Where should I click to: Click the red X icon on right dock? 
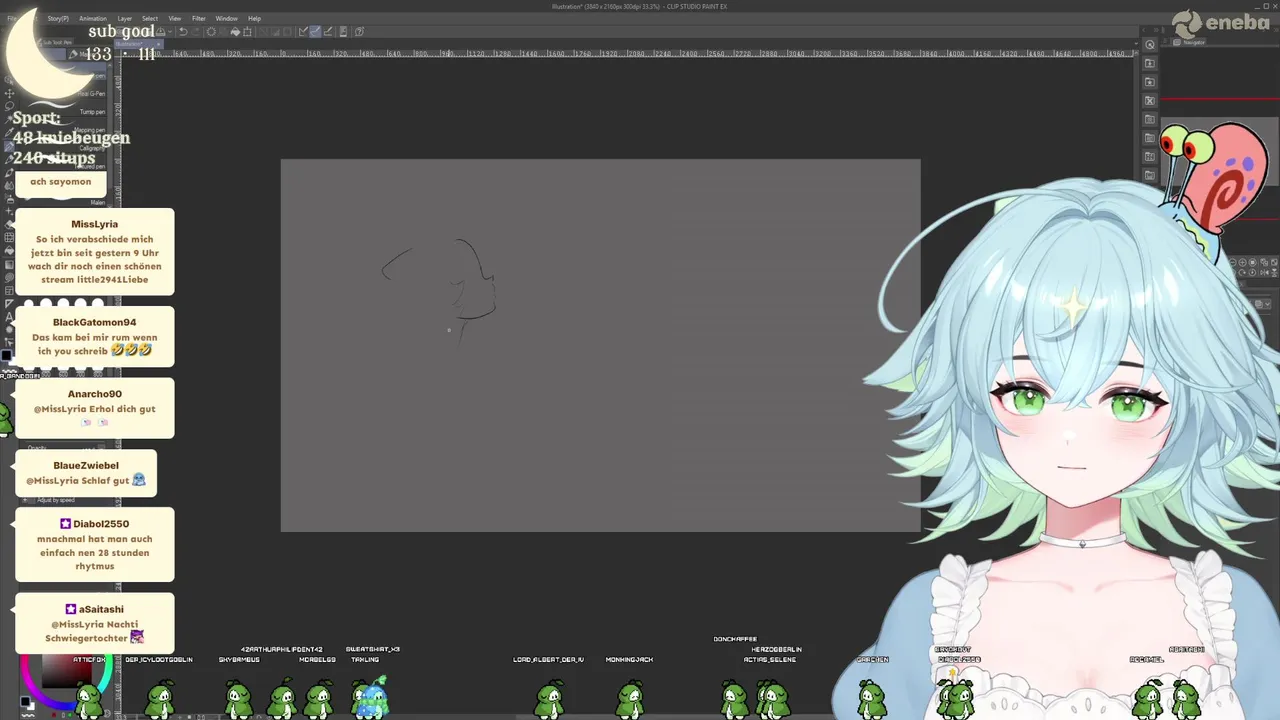coord(1150,100)
